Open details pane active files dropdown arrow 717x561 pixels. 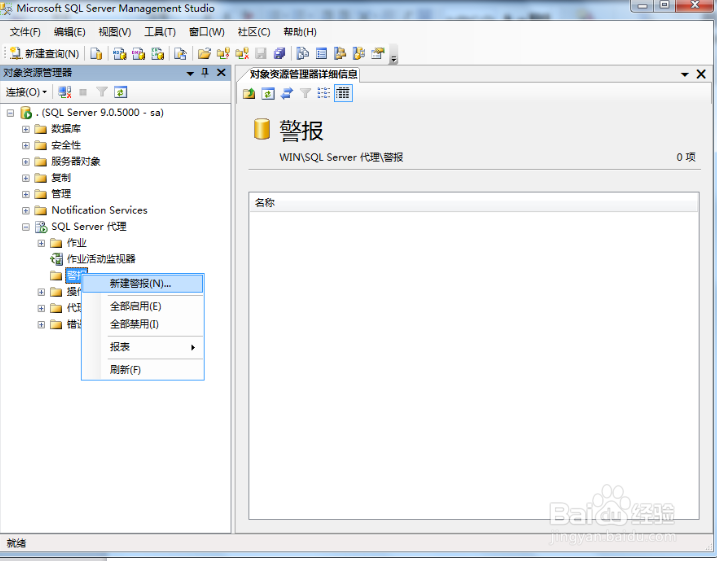tap(685, 75)
